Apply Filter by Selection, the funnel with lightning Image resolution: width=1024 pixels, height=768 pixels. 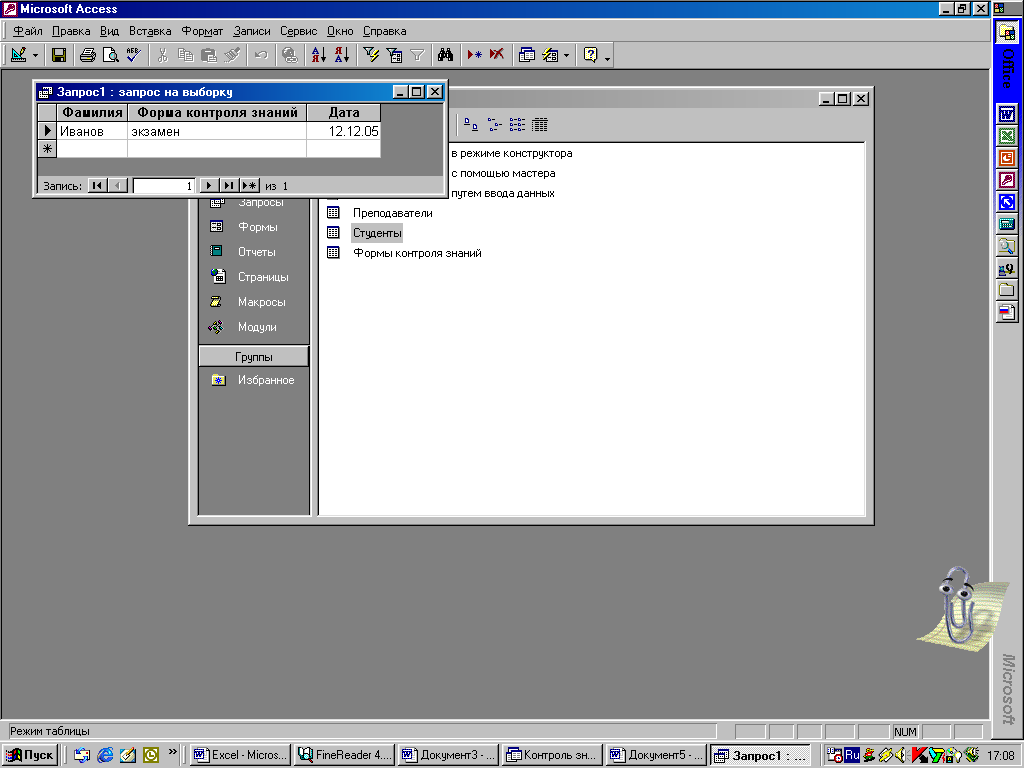371,56
